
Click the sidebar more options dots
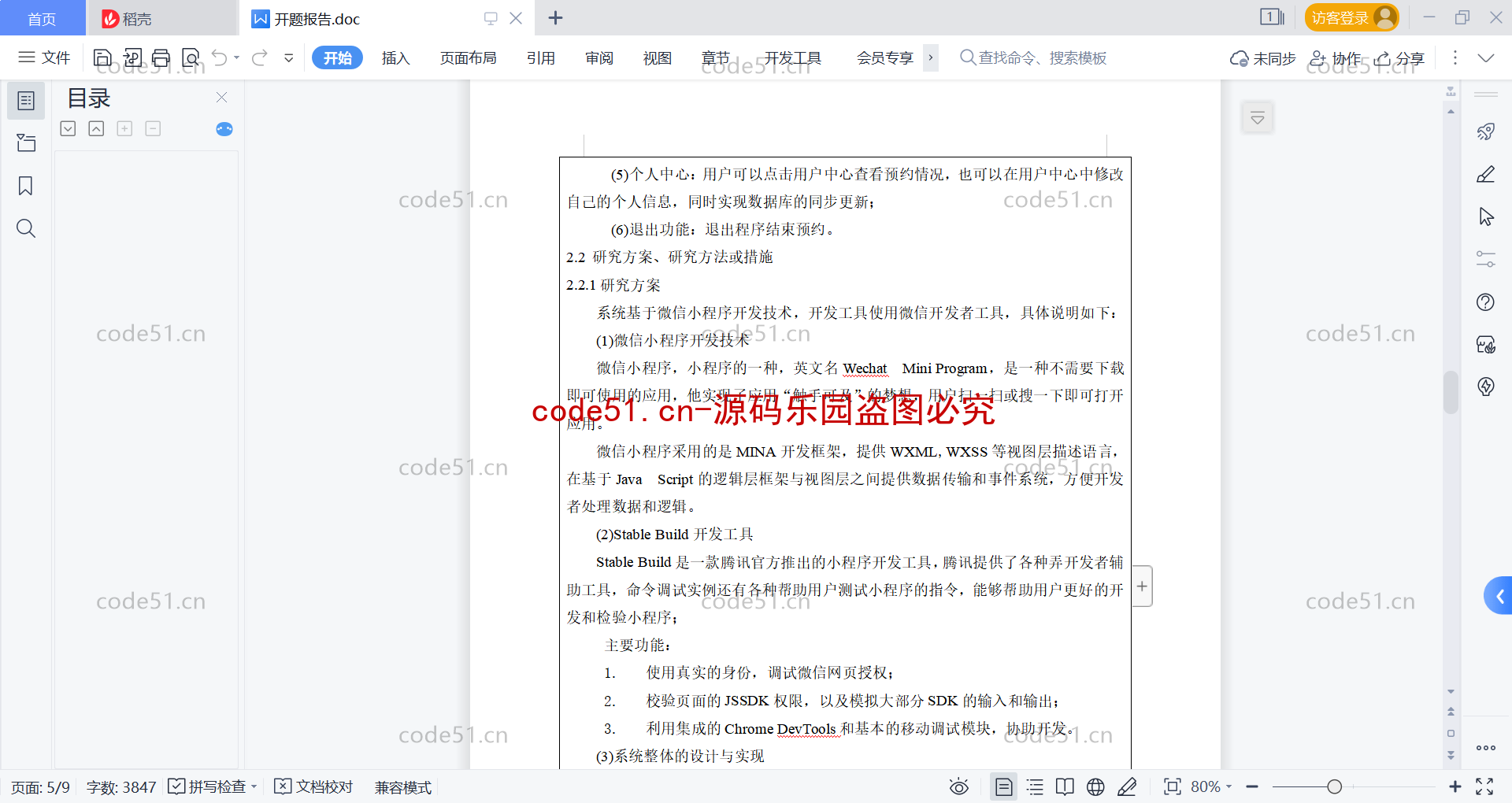coord(1486,748)
